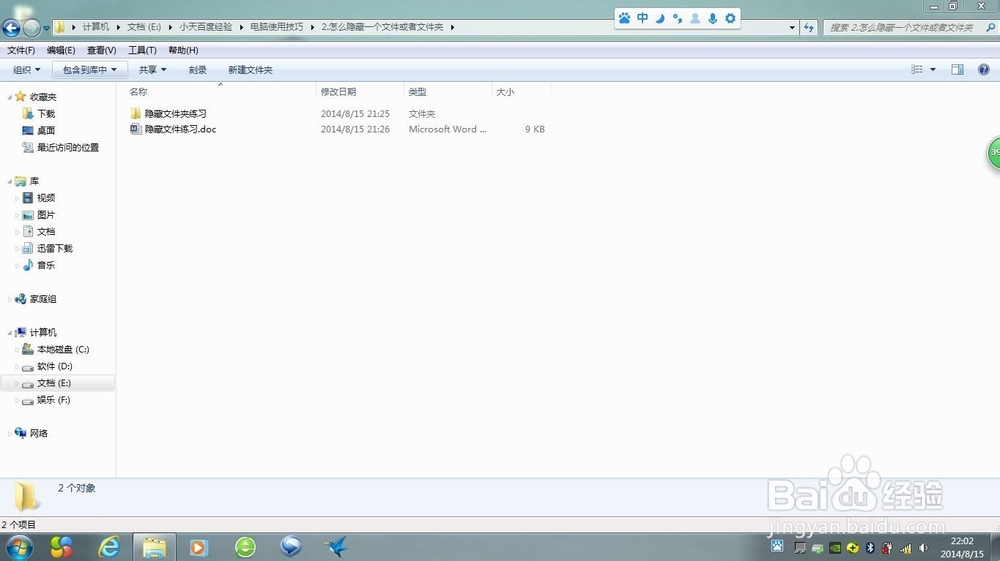Click the volume icon in system tray
The image size is (1000, 561).
(923, 548)
